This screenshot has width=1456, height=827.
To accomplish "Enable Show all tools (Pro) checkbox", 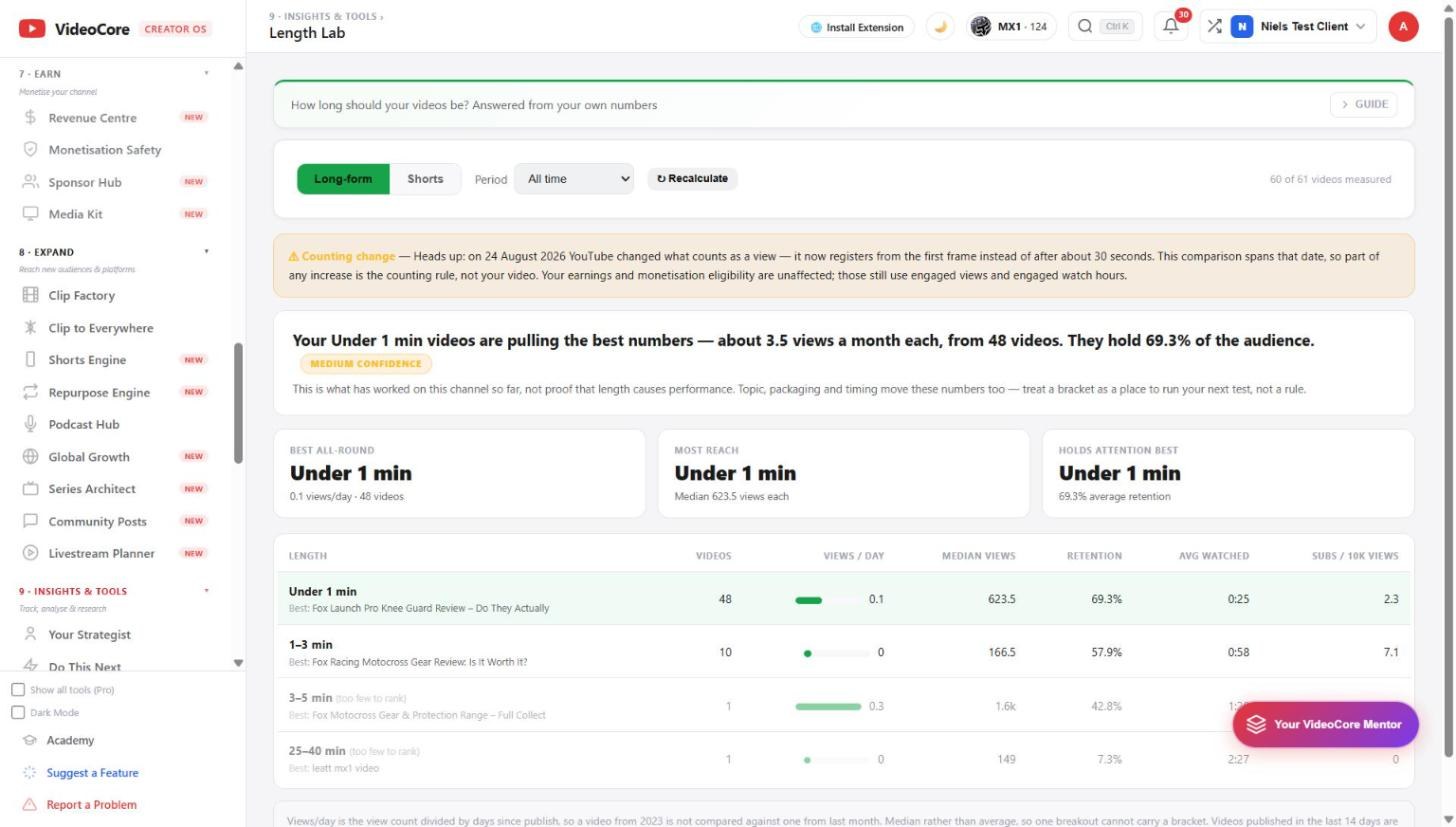I will pos(18,690).
